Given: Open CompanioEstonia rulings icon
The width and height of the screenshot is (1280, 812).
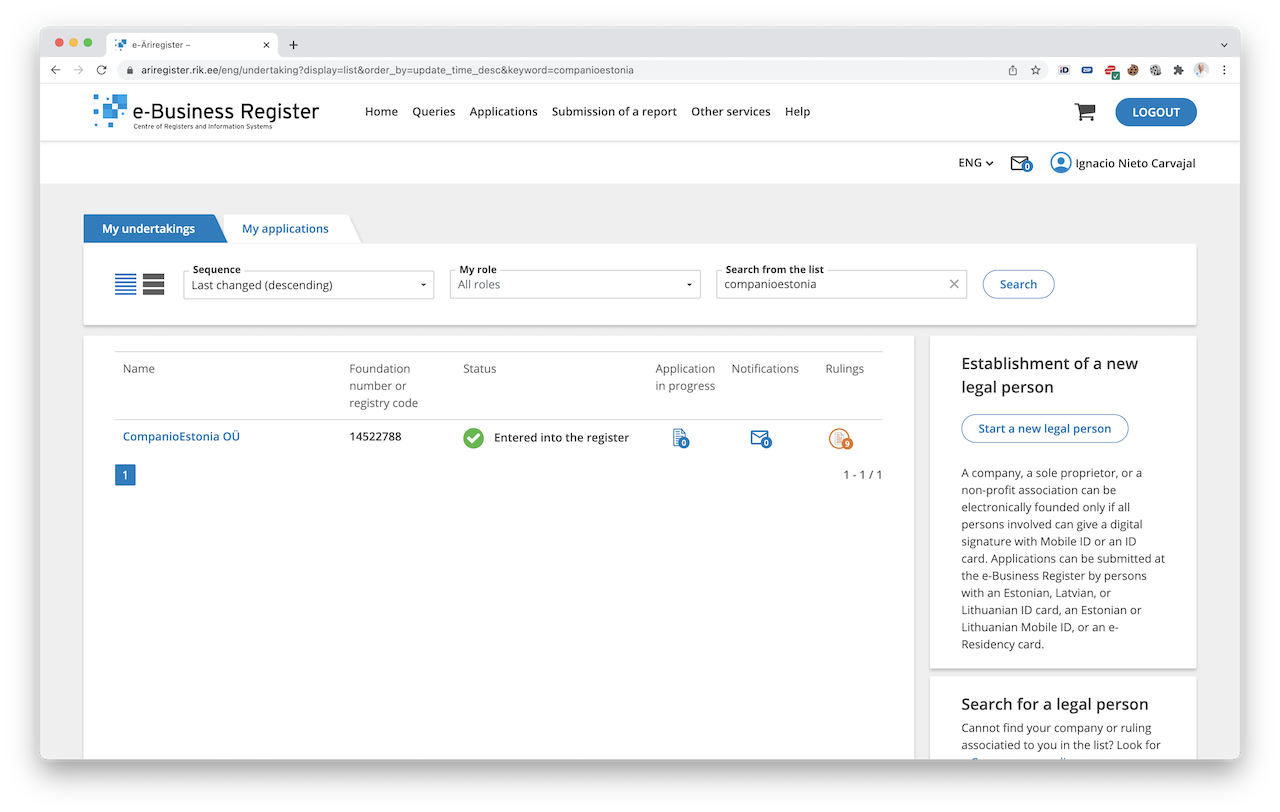Looking at the screenshot, I should tap(840, 438).
